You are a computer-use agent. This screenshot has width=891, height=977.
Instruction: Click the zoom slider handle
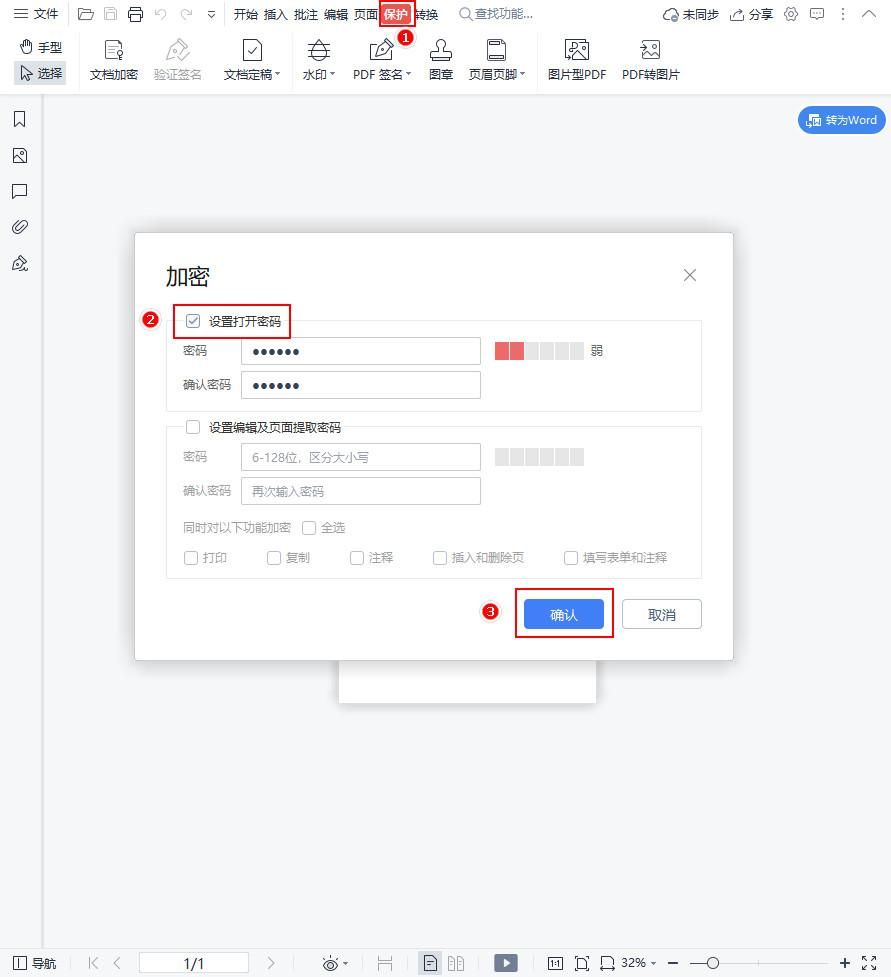712,963
